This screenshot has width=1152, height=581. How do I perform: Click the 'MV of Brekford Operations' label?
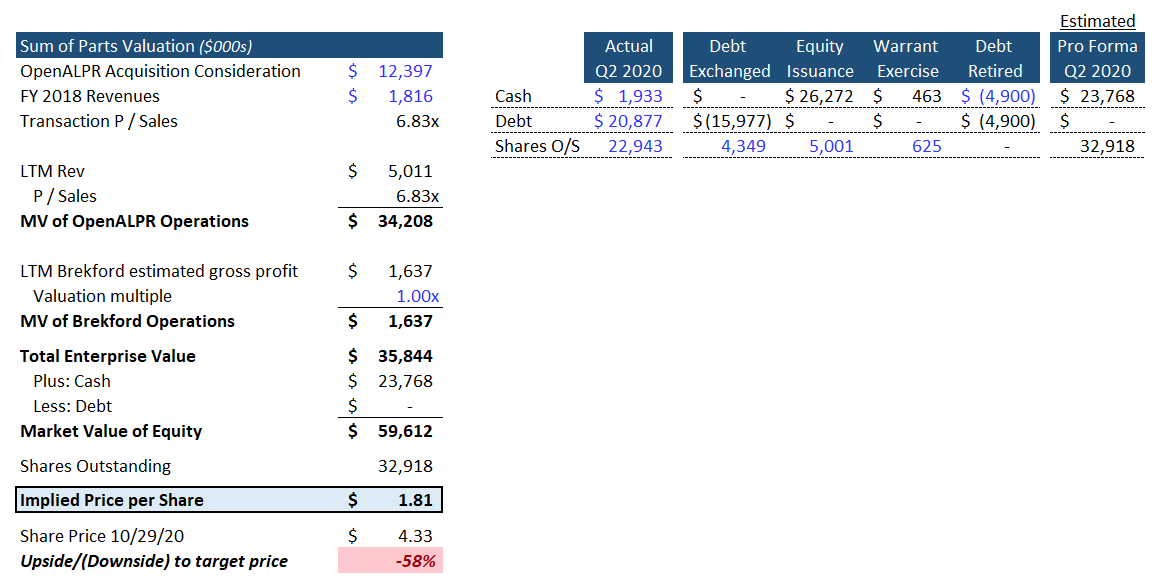pyautogui.click(x=127, y=321)
